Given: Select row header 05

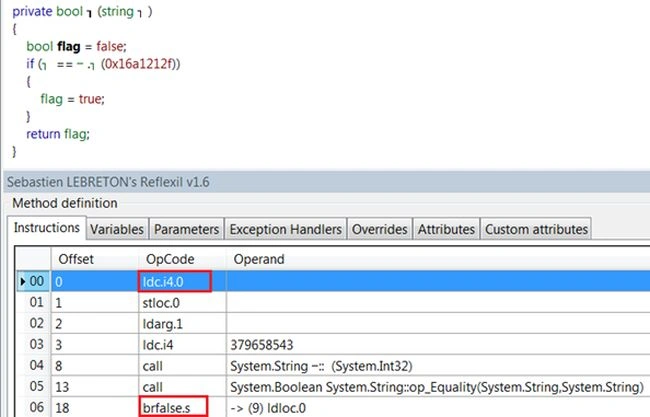Looking at the screenshot, I should 33,387.
